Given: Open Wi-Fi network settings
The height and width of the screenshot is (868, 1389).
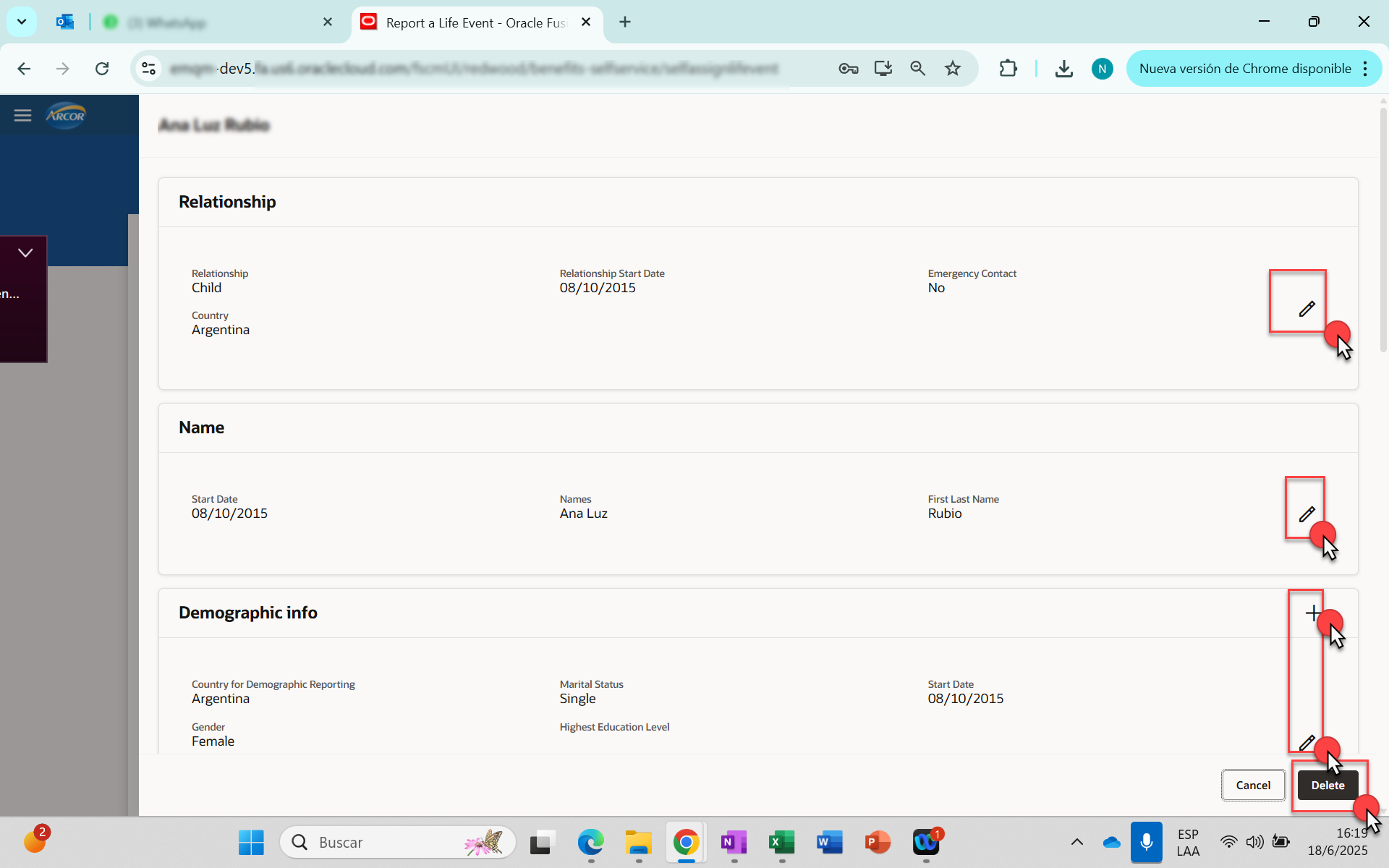Looking at the screenshot, I should [x=1228, y=842].
